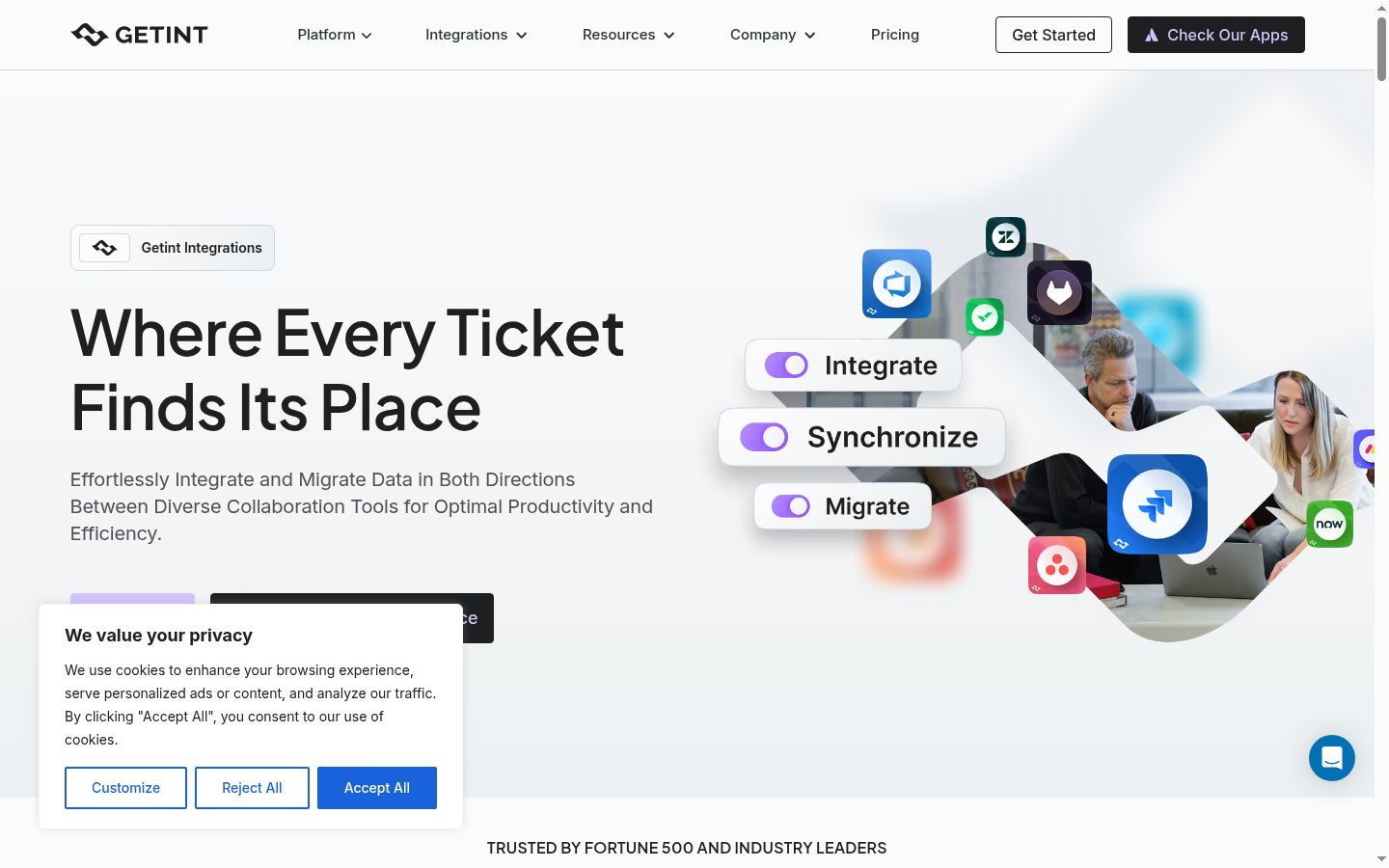Open the Platform menu
Viewport: 1389px width, 868px height.
[335, 35]
